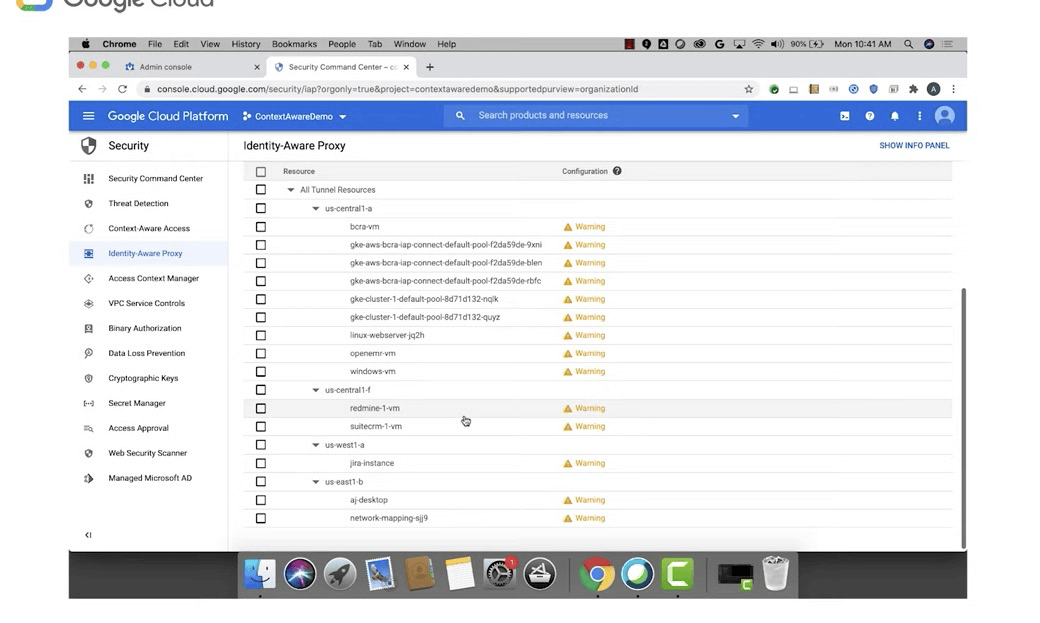Image resolution: width=1040 pixels, height=623 pixels.
Task: Click Cryptographic Keys sidebar icon
Action: coord(88,378)
